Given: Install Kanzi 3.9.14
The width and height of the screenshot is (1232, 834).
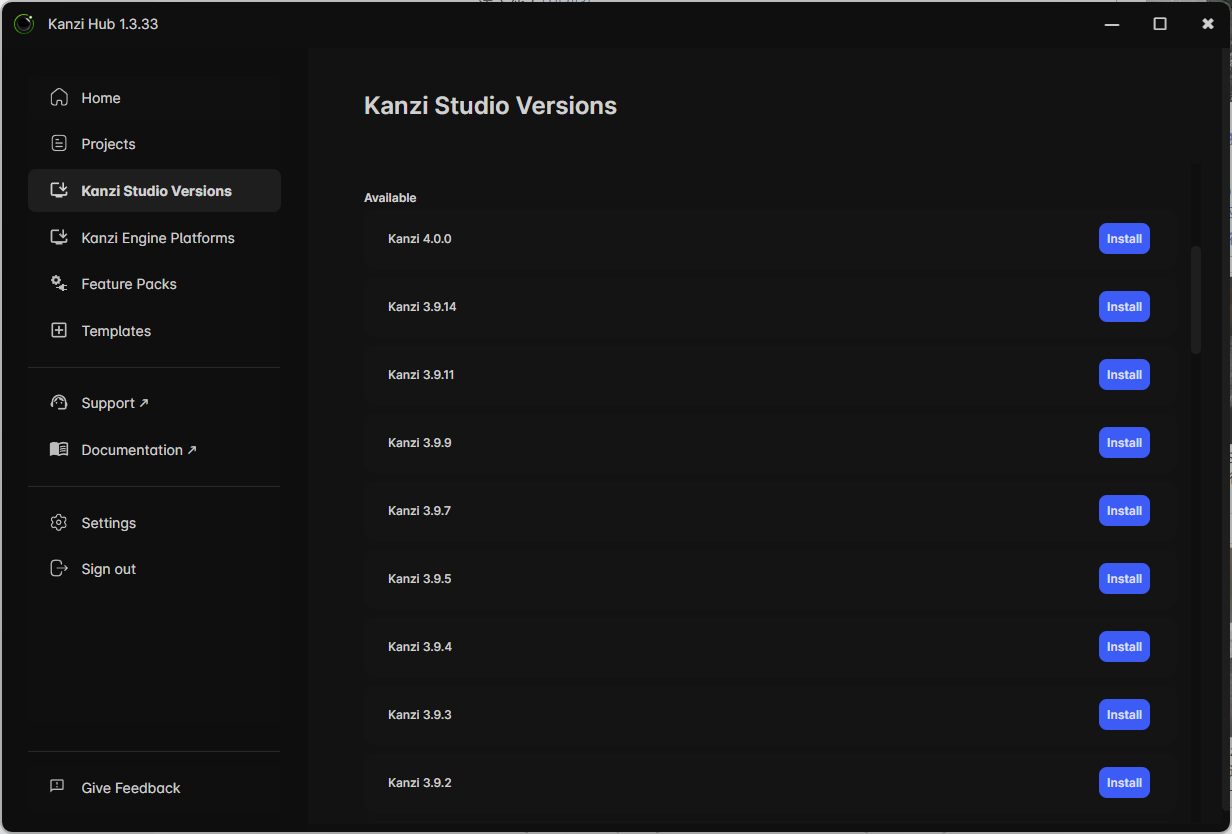Looking at the screenshot, I should click(1124, 307).
